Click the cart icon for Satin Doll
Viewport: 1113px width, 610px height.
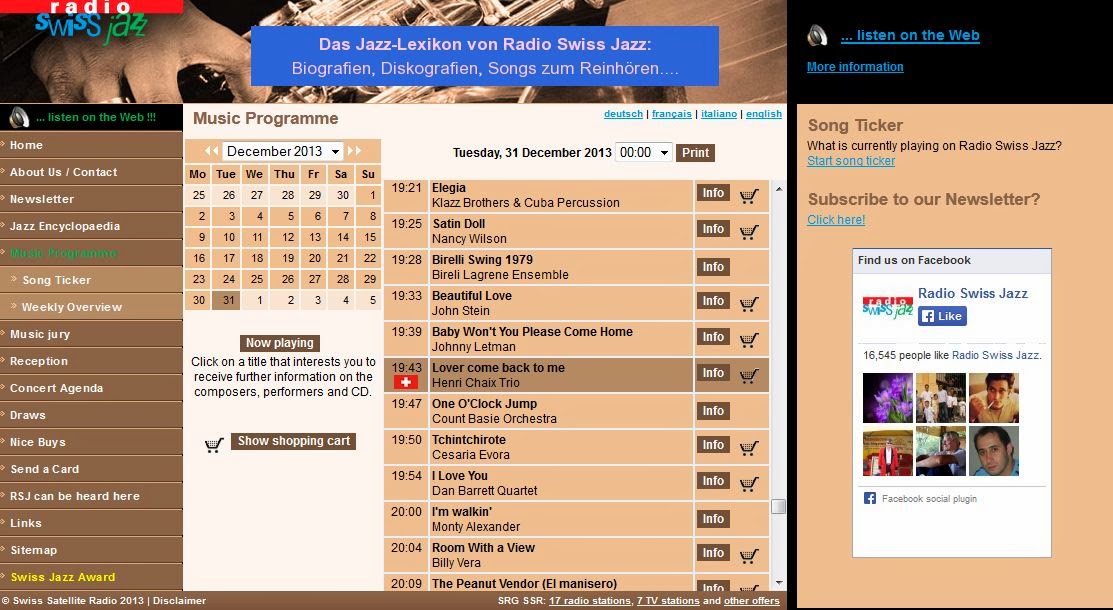tap(749, 232)
